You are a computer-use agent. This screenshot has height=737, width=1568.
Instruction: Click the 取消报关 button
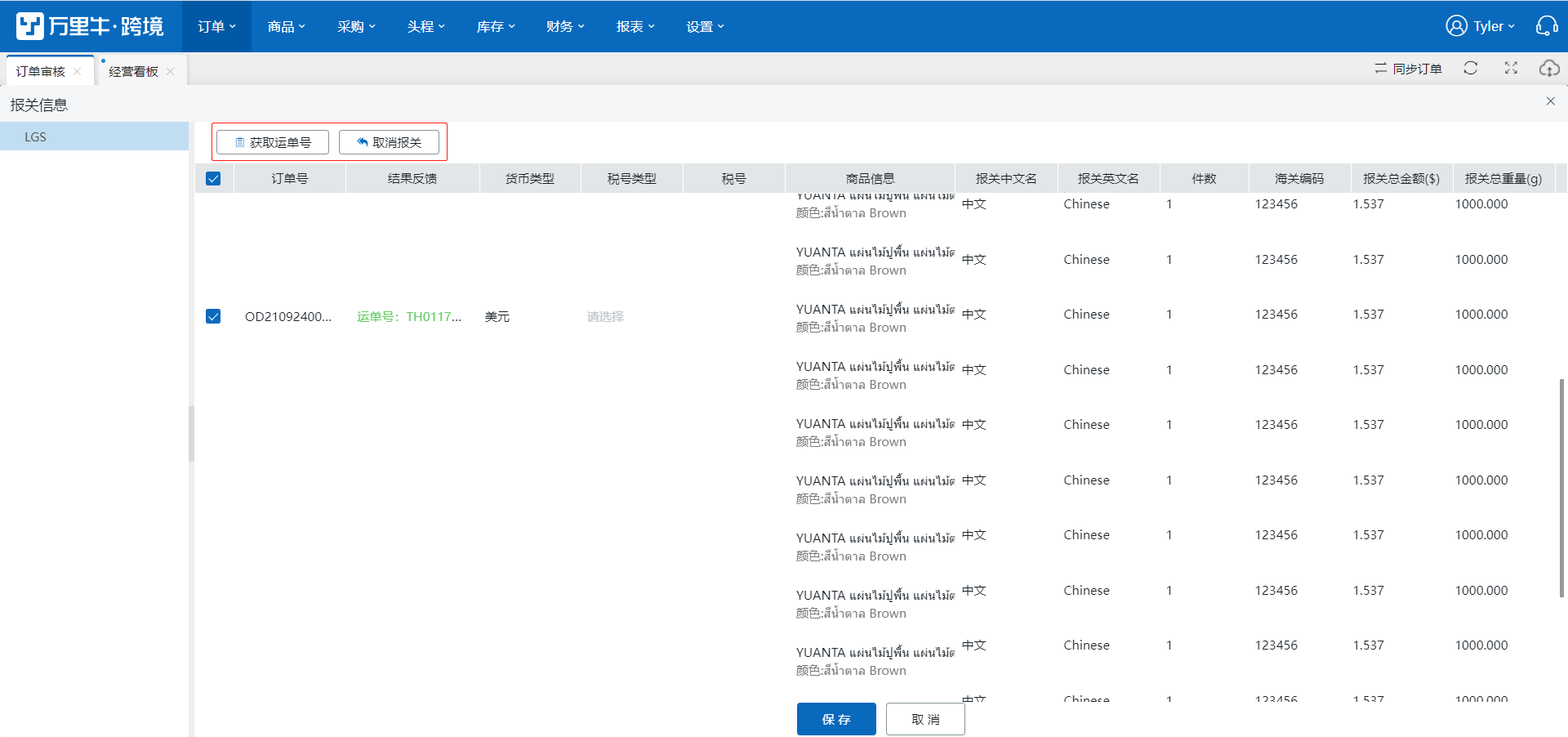389,142
